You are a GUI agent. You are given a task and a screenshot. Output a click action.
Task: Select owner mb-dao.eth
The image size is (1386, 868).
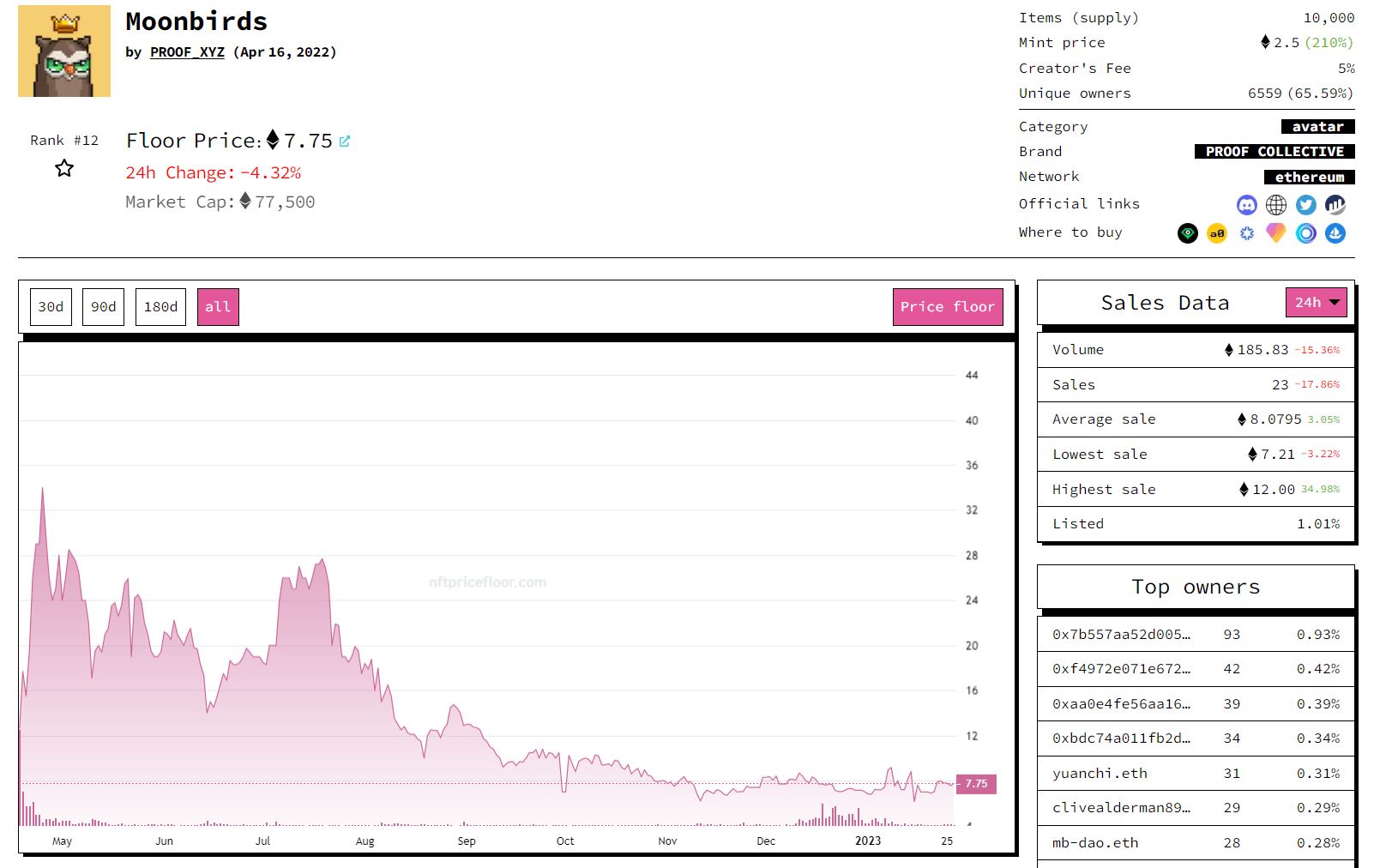tap(1196, 843)
